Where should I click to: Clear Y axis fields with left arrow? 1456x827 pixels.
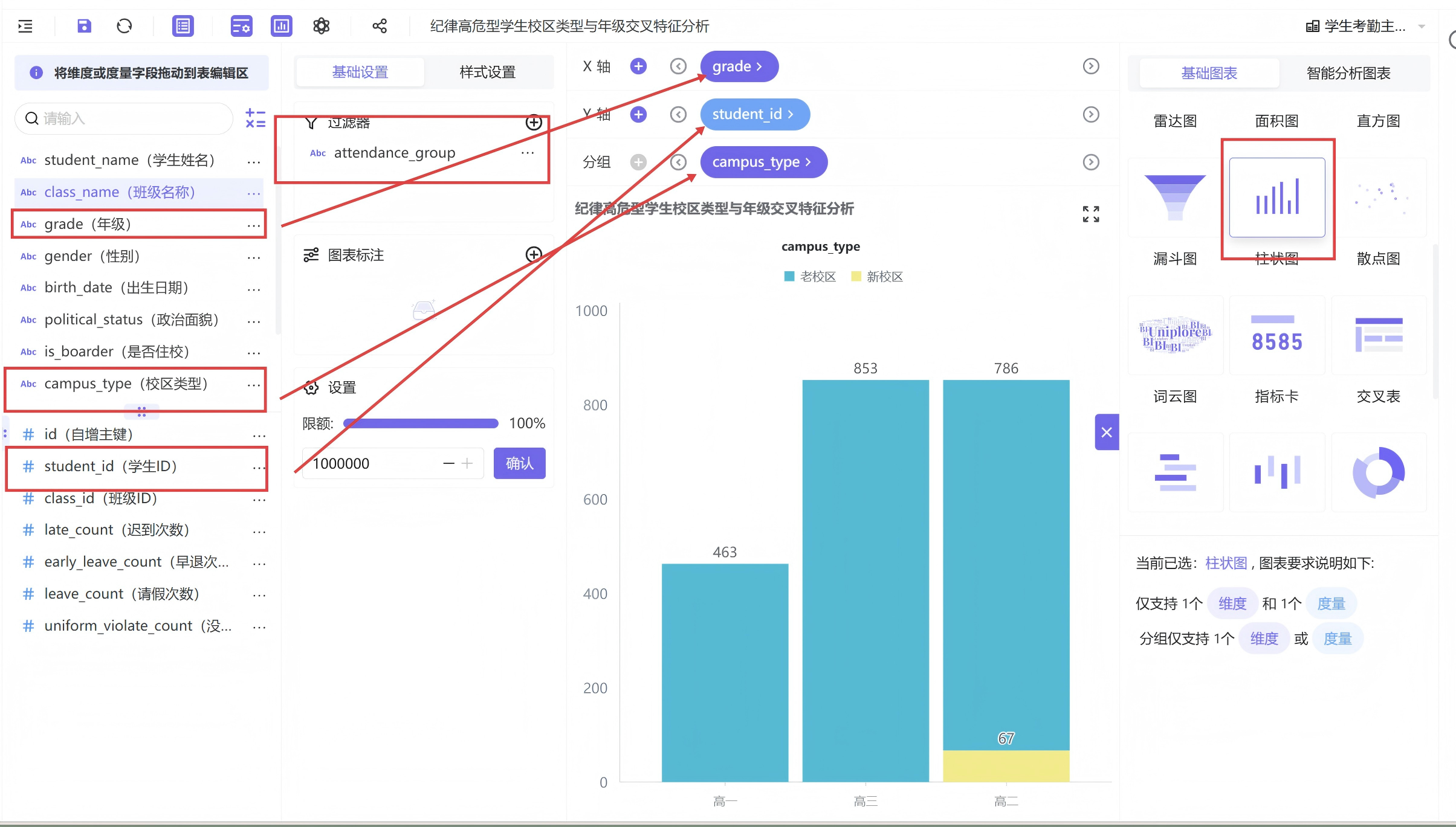(x=679, y=114)
